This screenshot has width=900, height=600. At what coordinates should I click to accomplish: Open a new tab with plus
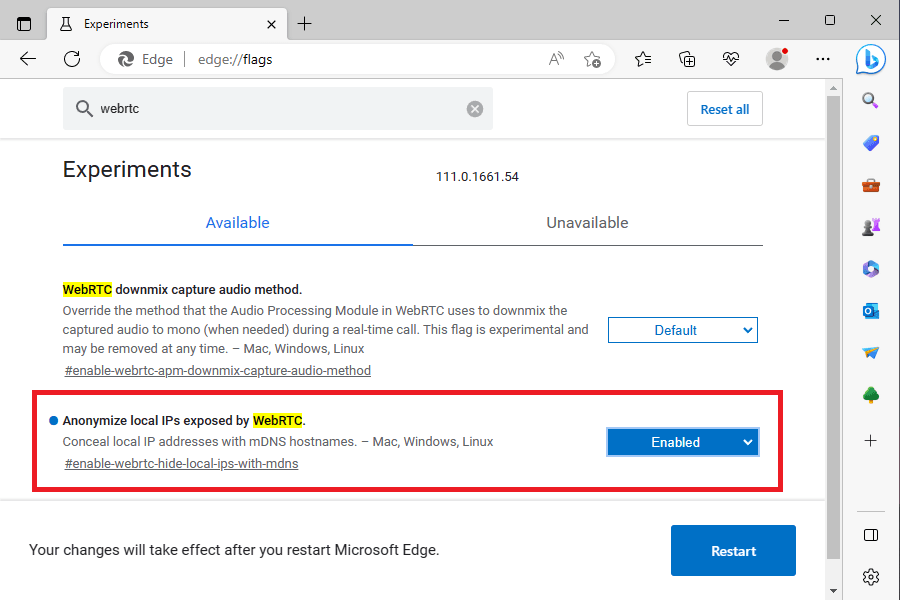pos(304,24)
